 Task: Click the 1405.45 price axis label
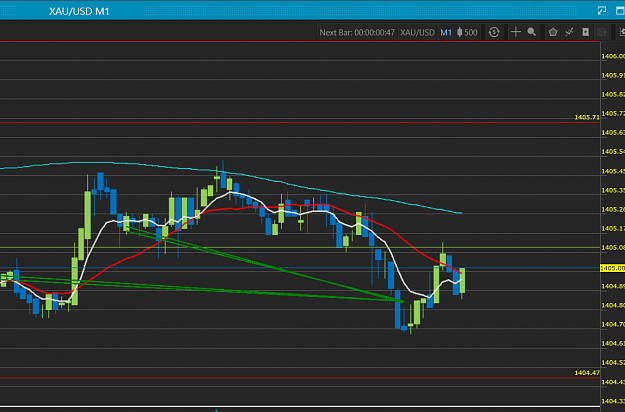(613, 171)
